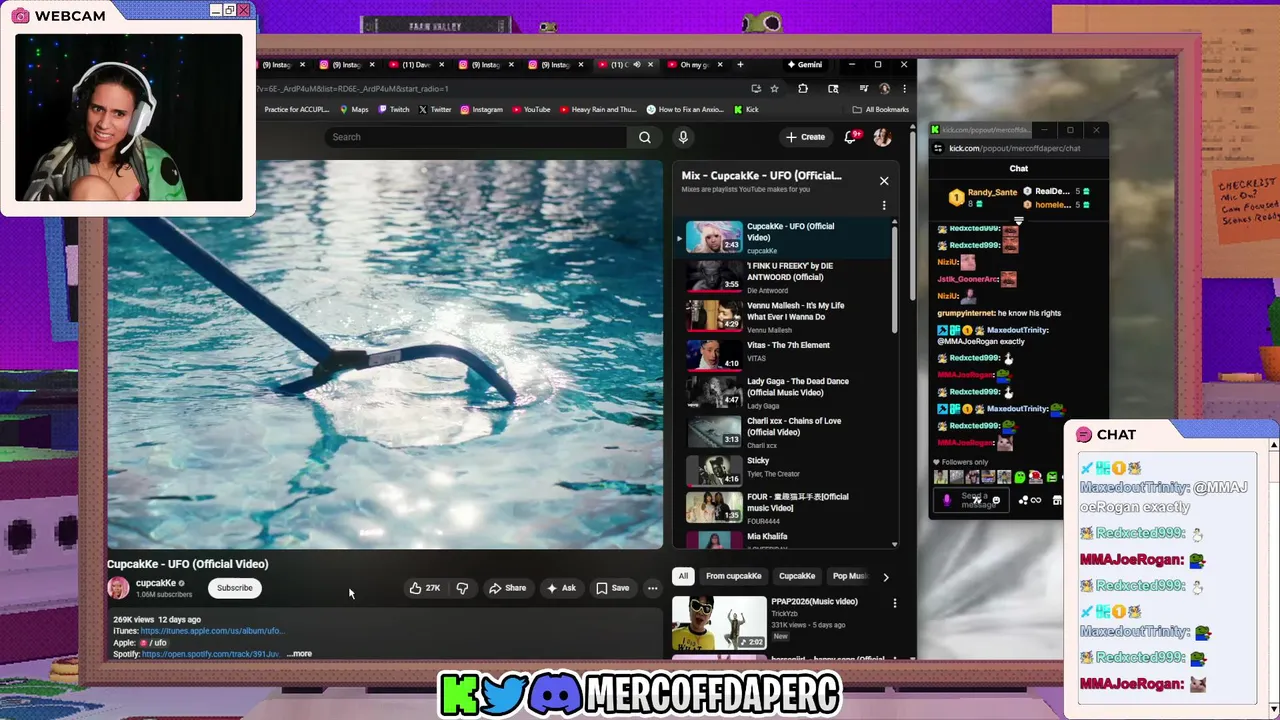Switch to the '(11) Dave' YouTube tab

pos(418,65)
